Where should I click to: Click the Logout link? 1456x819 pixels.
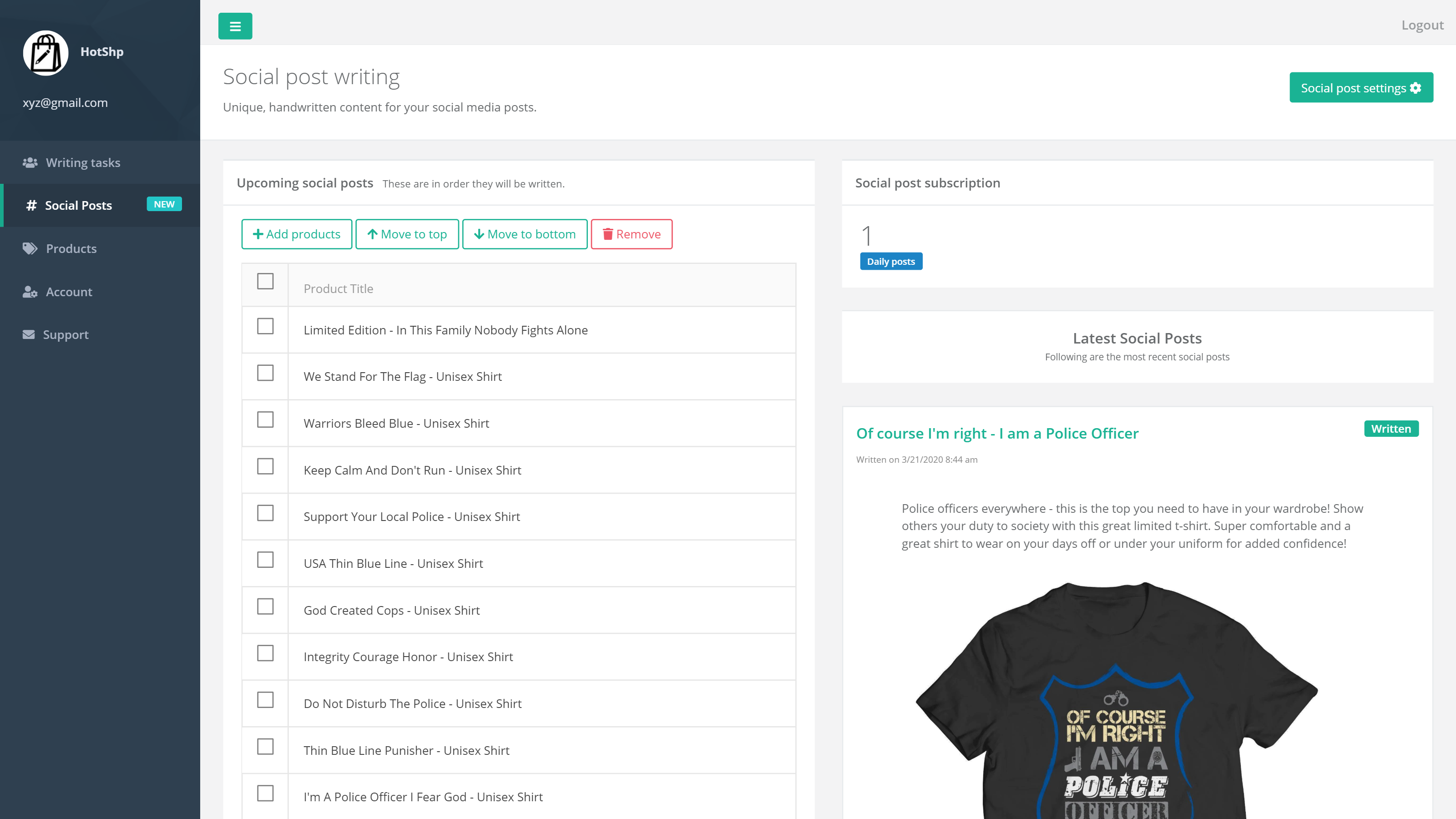coord(1423,25)
